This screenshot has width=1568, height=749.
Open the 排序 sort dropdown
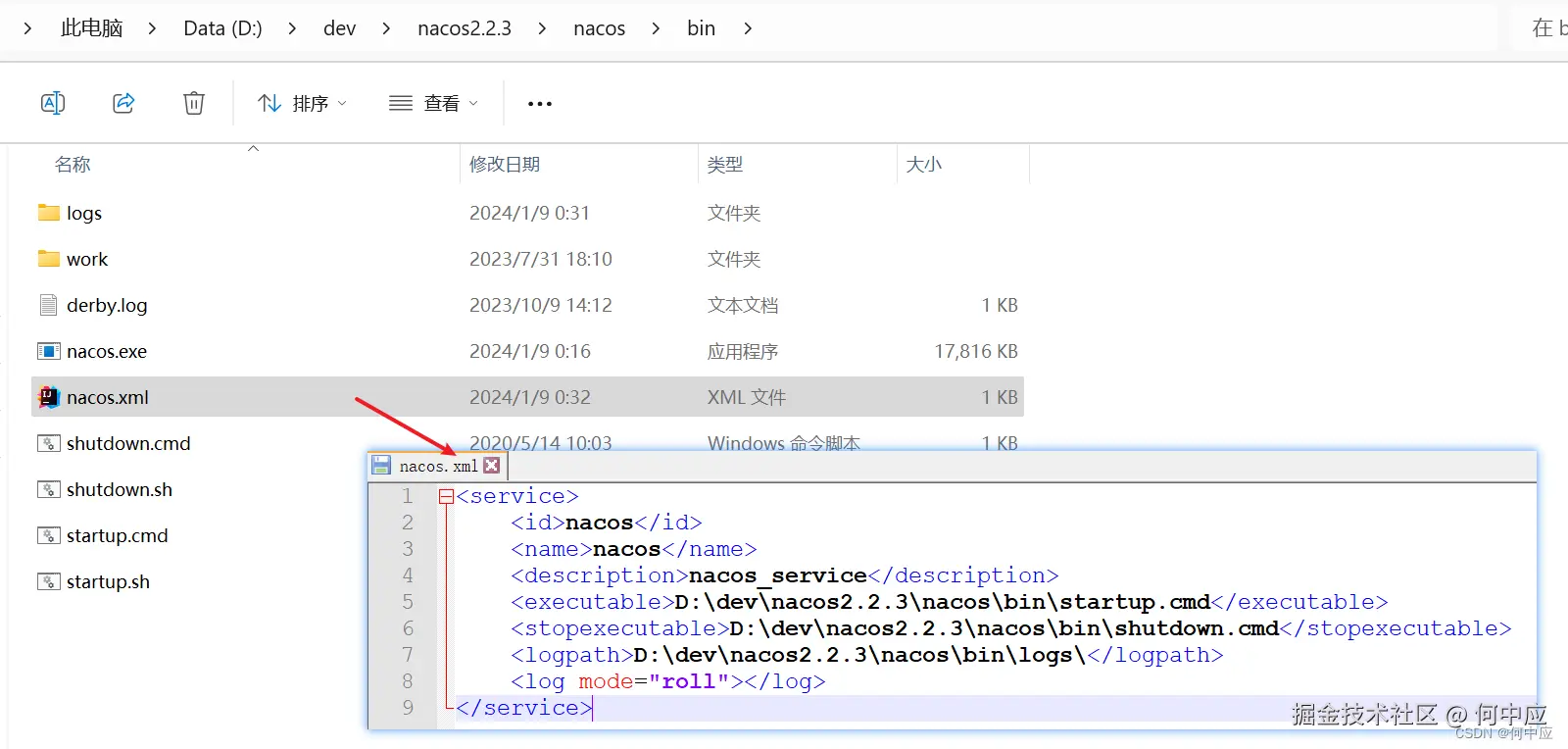tap(302, 103)
